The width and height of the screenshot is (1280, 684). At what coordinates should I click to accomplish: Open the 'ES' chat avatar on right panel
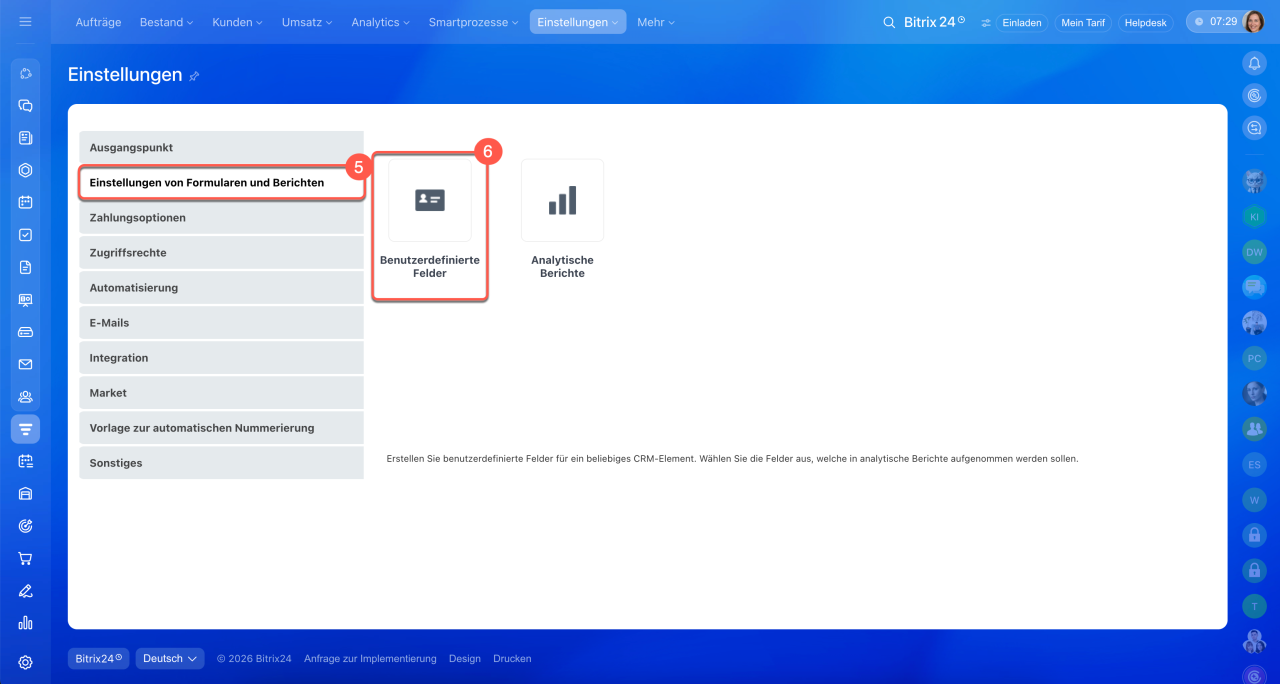(x=1254, y=464)
